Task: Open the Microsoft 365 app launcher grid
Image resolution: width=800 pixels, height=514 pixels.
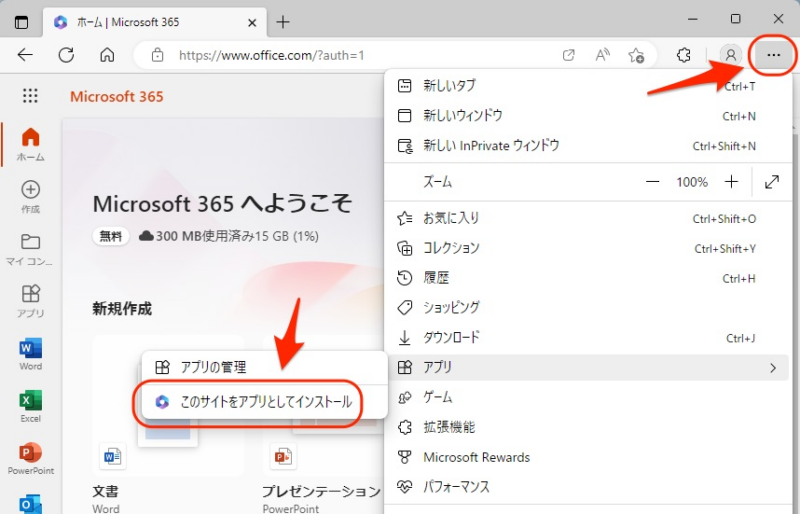Action: [x=30, y=95]
